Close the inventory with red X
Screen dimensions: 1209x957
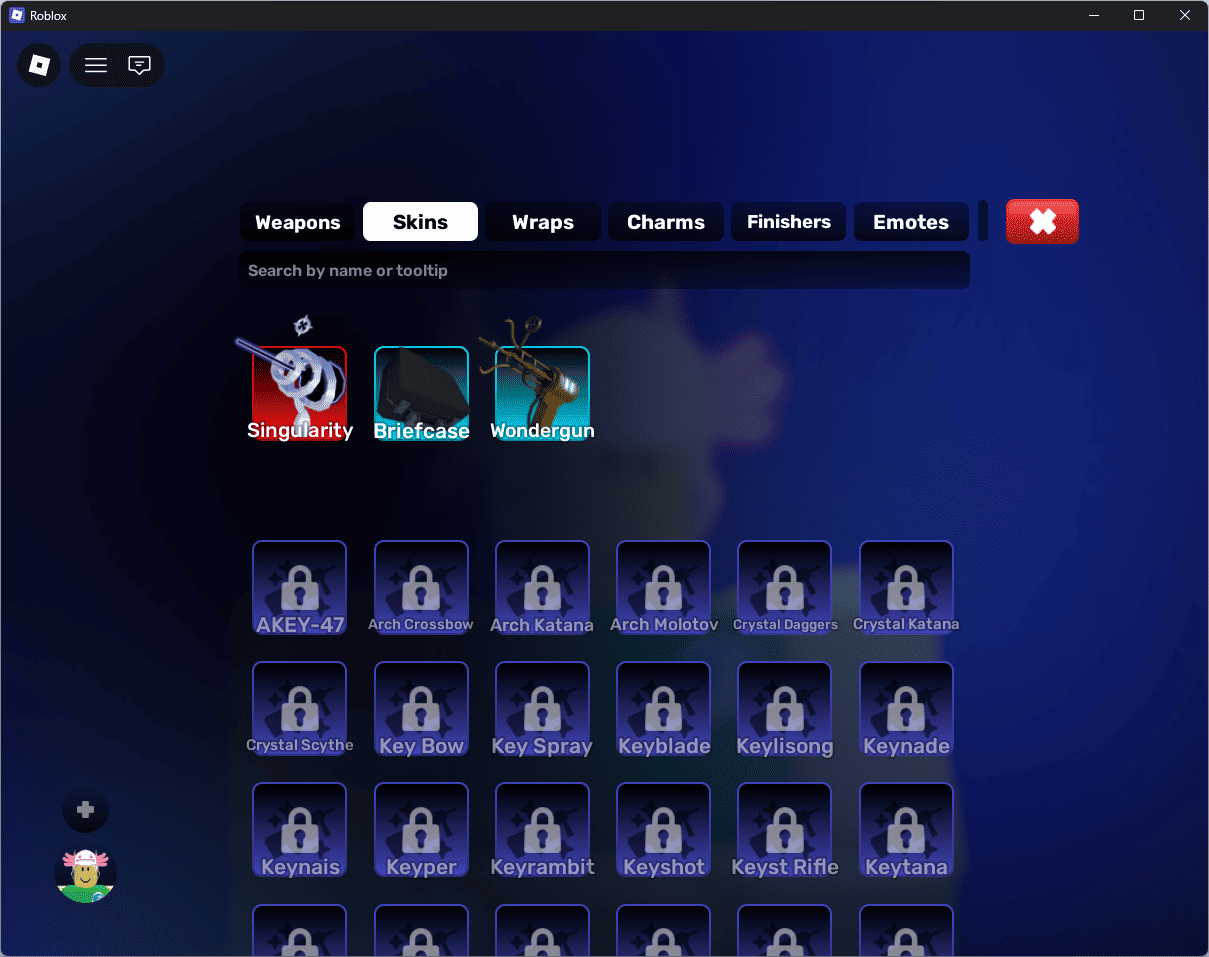coord(1042,221)
